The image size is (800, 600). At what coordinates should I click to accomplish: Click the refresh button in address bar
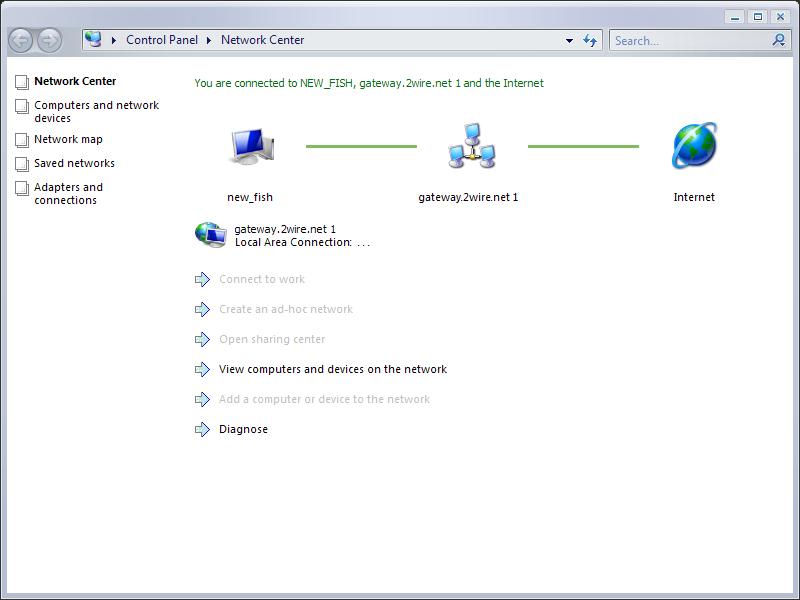coord(590,40)
